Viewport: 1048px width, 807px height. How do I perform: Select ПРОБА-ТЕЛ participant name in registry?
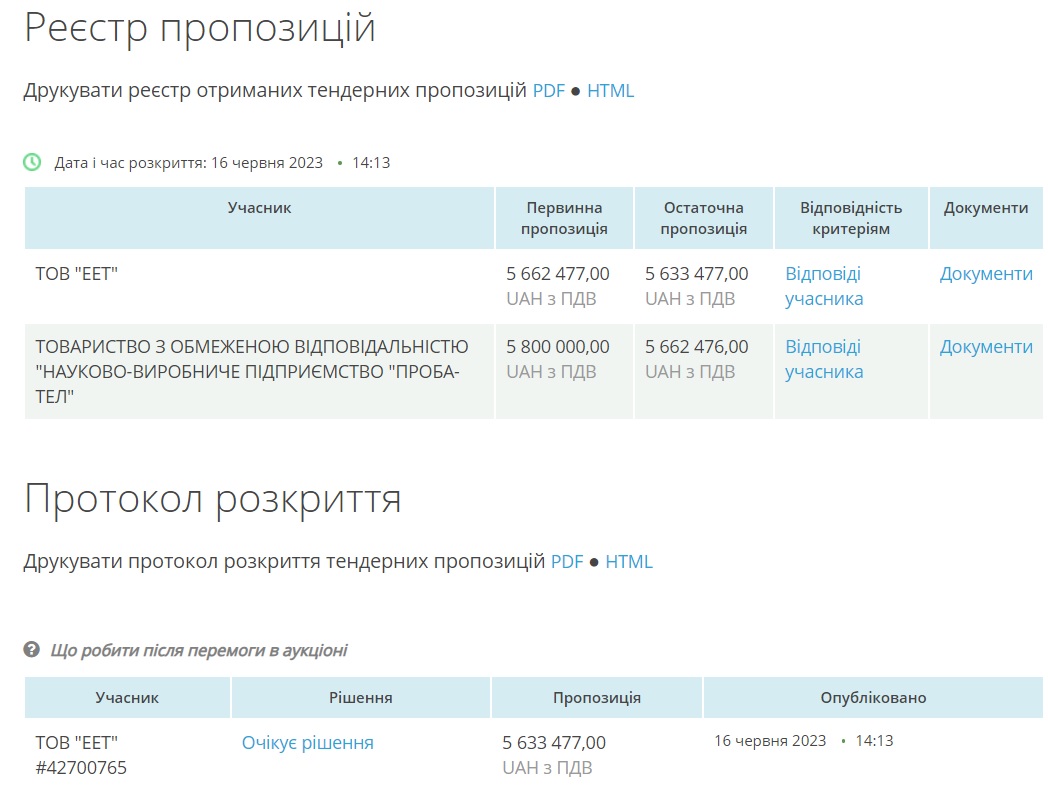point(252,371)
